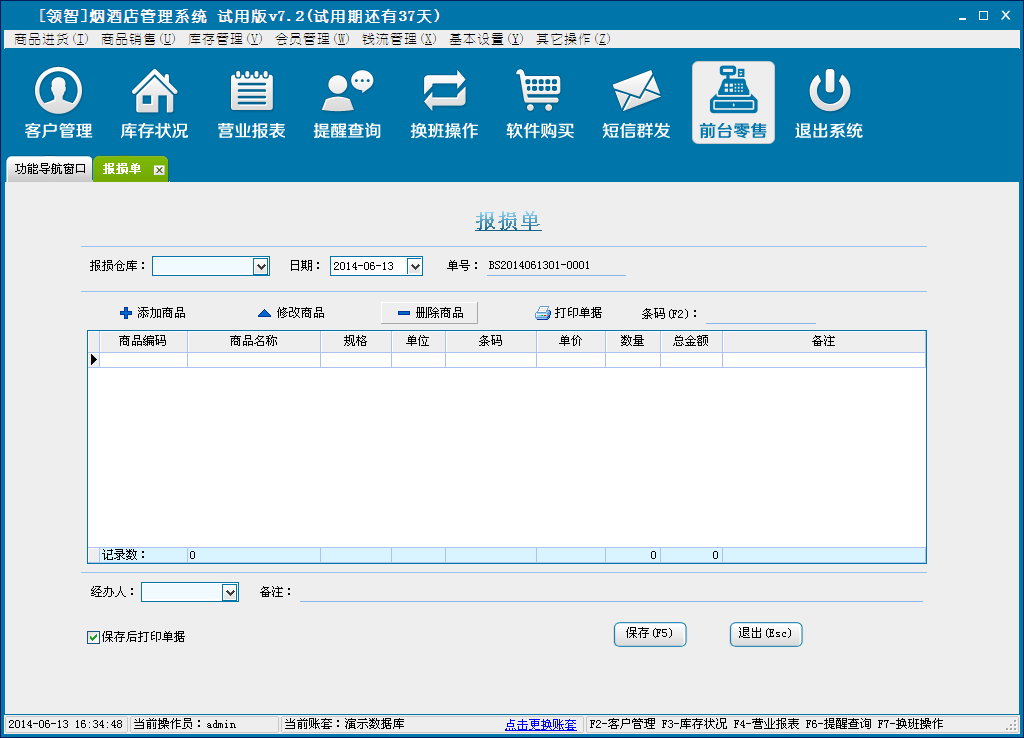Click the 退出系统 power icon

(828, 92)
